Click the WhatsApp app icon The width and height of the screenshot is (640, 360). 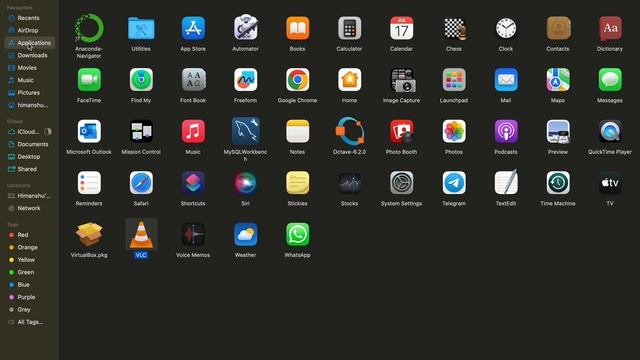click(x=298, y=234)
